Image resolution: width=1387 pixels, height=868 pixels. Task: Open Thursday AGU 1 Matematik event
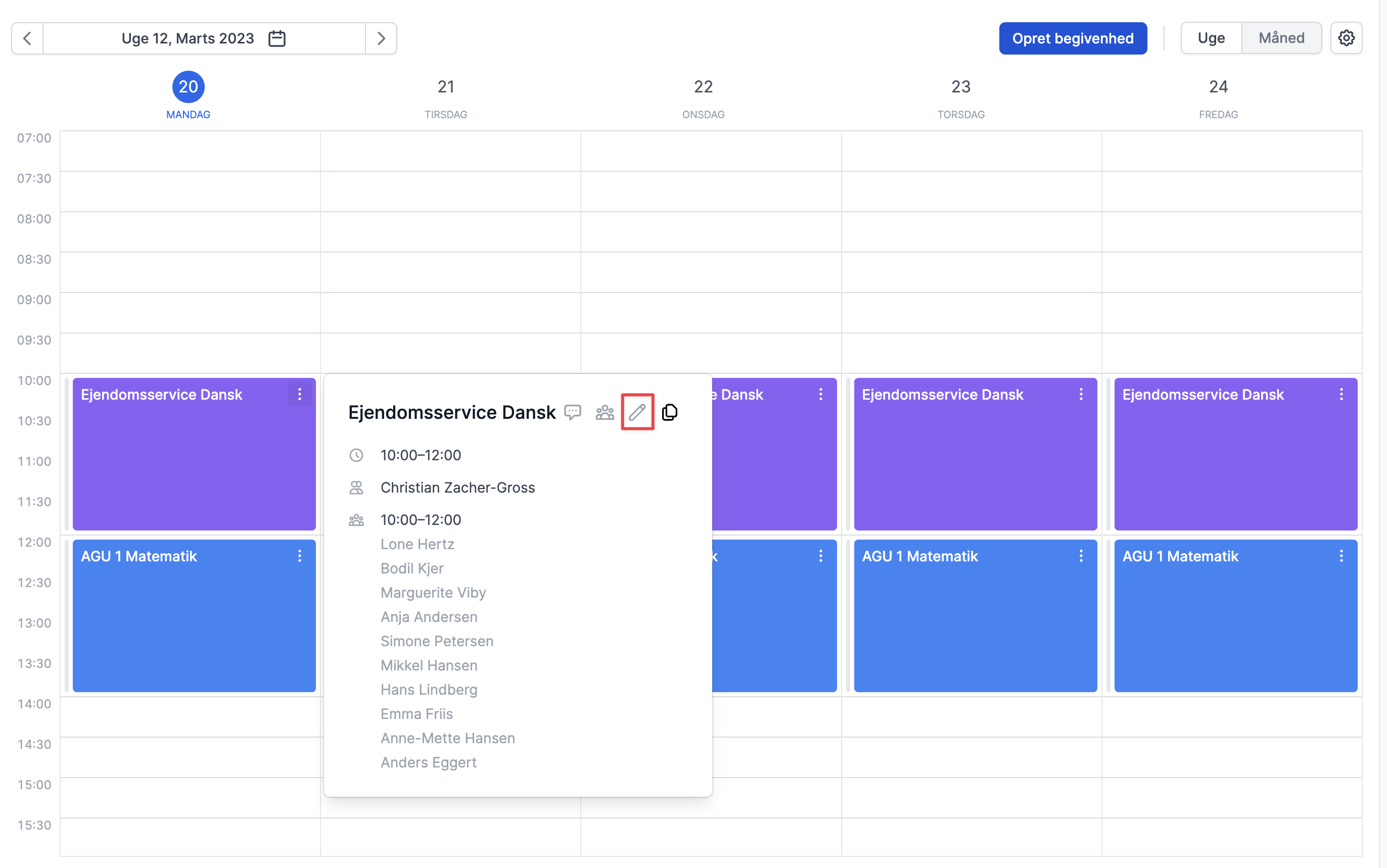click(x=975, y=615)
